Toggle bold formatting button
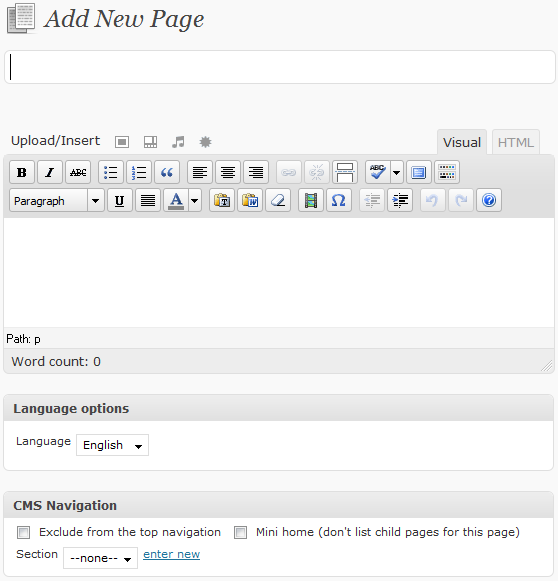Image resolution: width=558 pixels, height=581 pixels. coord(22,172)
